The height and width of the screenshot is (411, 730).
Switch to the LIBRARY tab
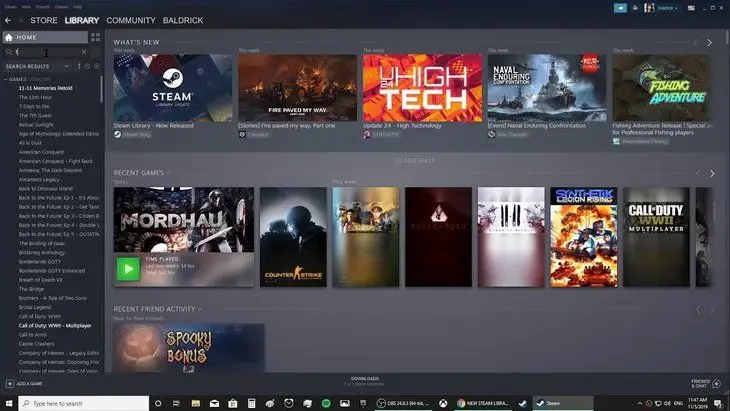82,20
